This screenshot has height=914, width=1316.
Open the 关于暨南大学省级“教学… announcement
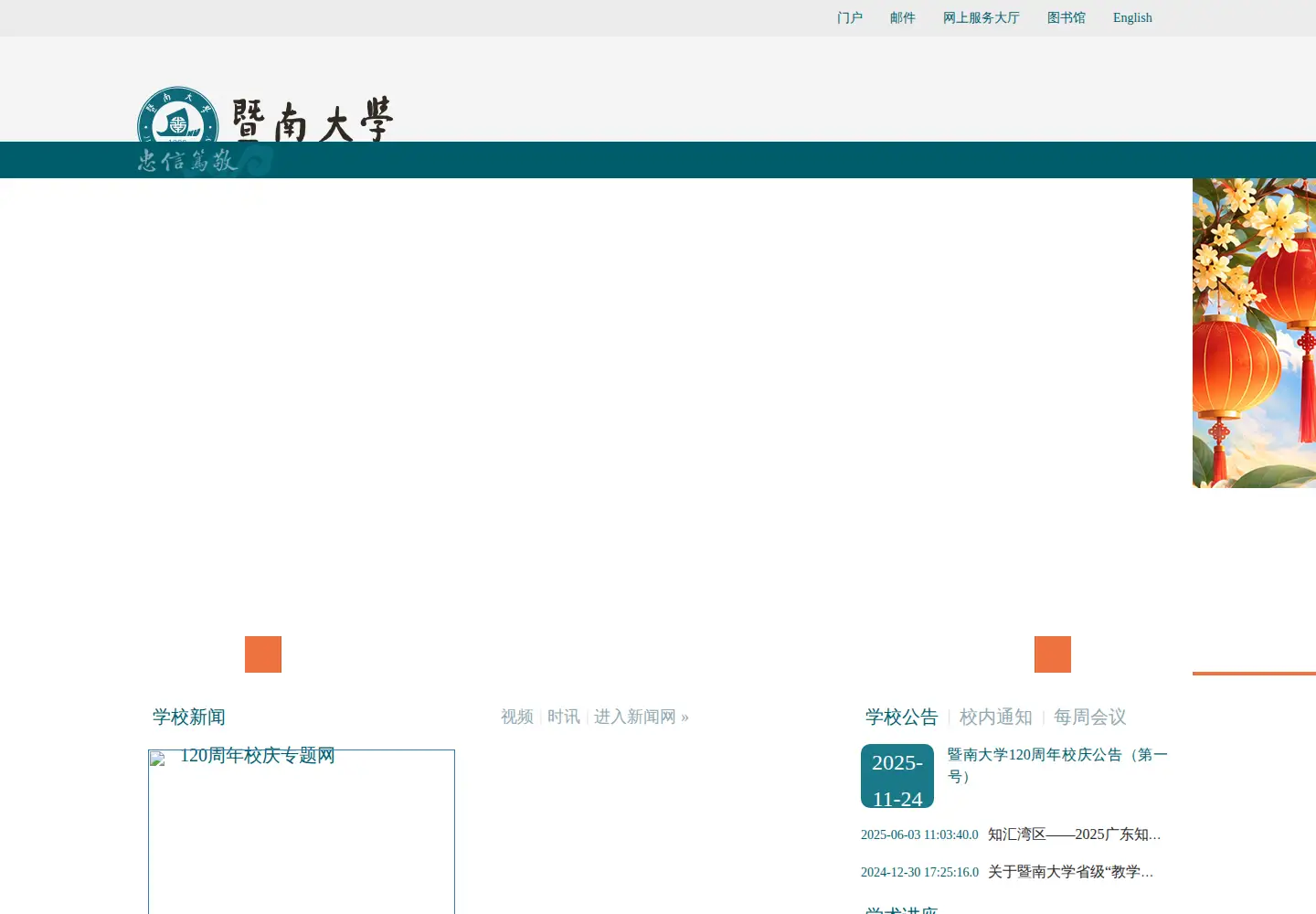(x=1071, y=872)
